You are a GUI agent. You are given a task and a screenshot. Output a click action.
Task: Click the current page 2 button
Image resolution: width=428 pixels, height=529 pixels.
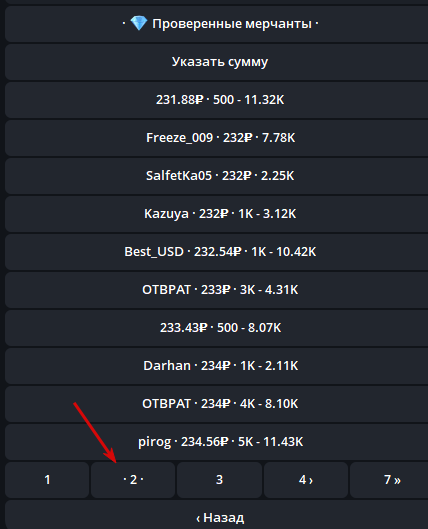point(133,480)
